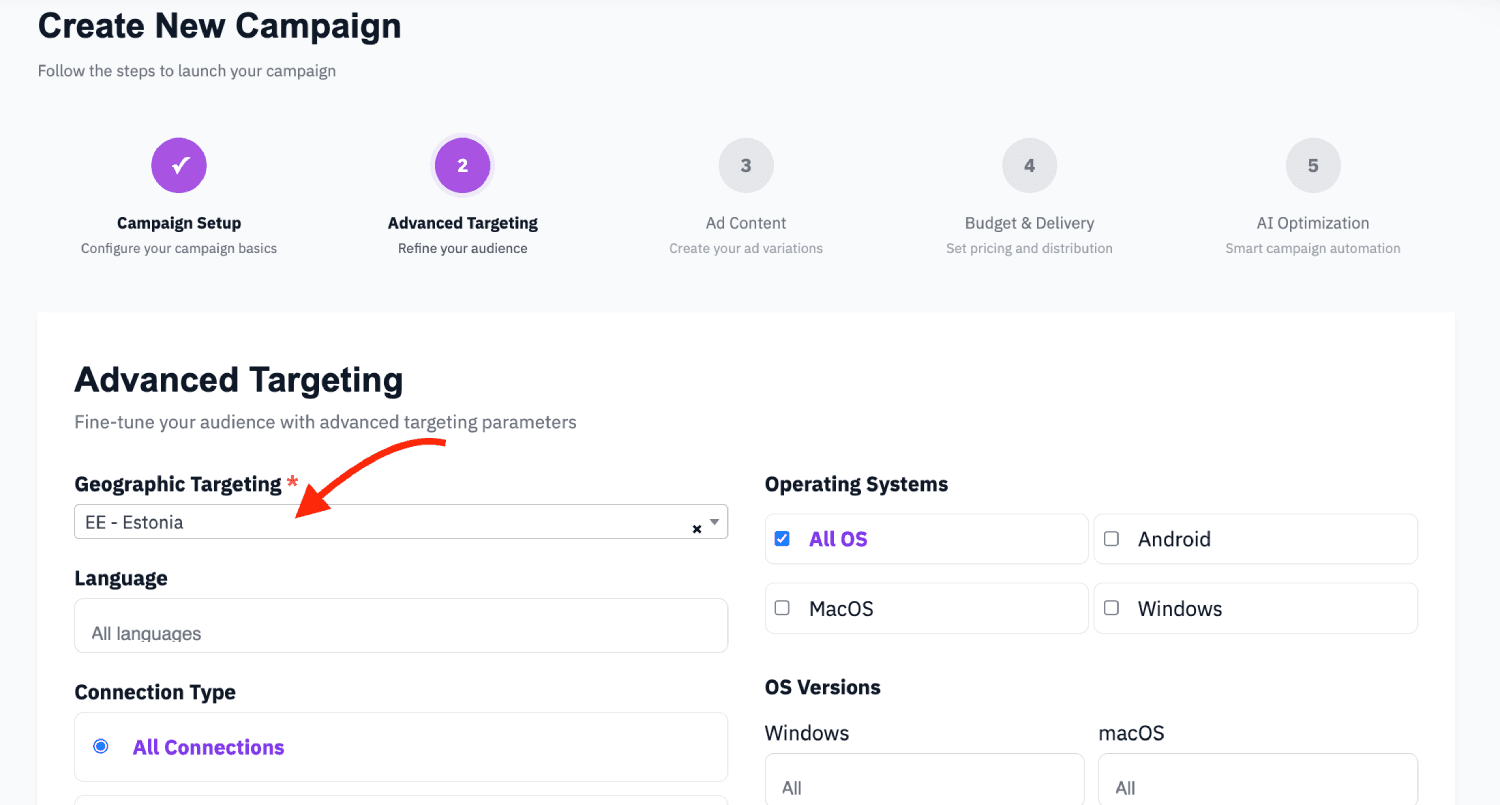Viewport: 1500px width, 805px height.
Task: Go to step 3 Ad Content circle
Action: [x=746, y=166]
